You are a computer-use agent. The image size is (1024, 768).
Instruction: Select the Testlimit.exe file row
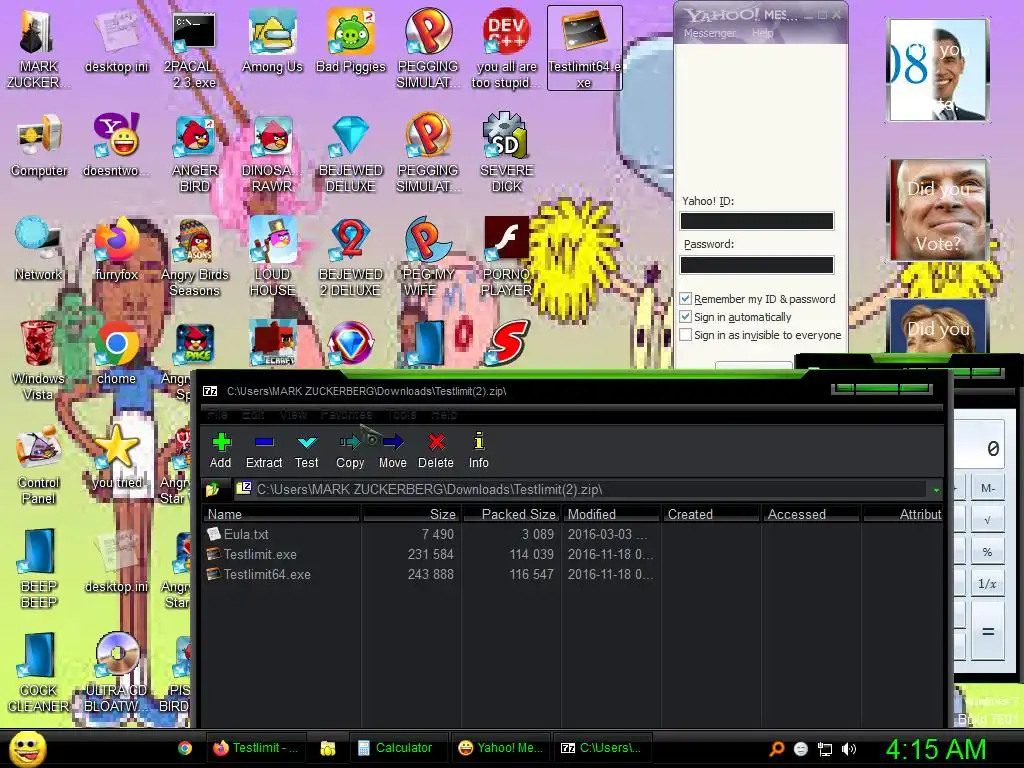pos(573,554)
